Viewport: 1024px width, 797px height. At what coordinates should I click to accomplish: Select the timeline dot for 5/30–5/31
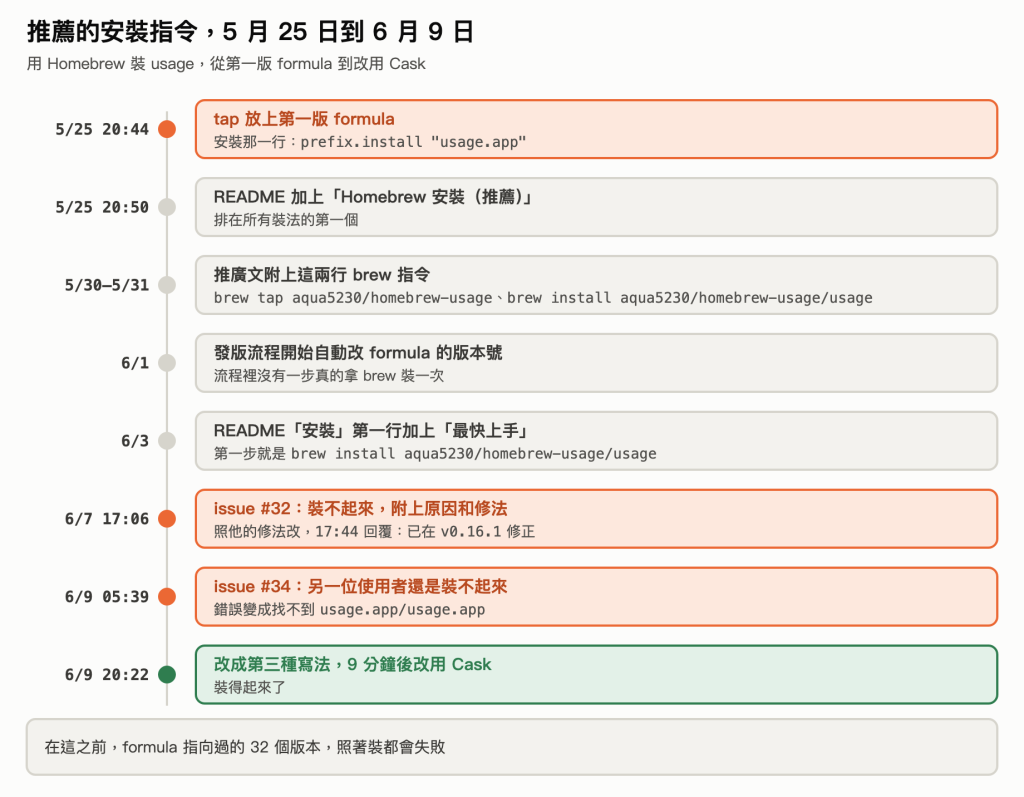167,285
